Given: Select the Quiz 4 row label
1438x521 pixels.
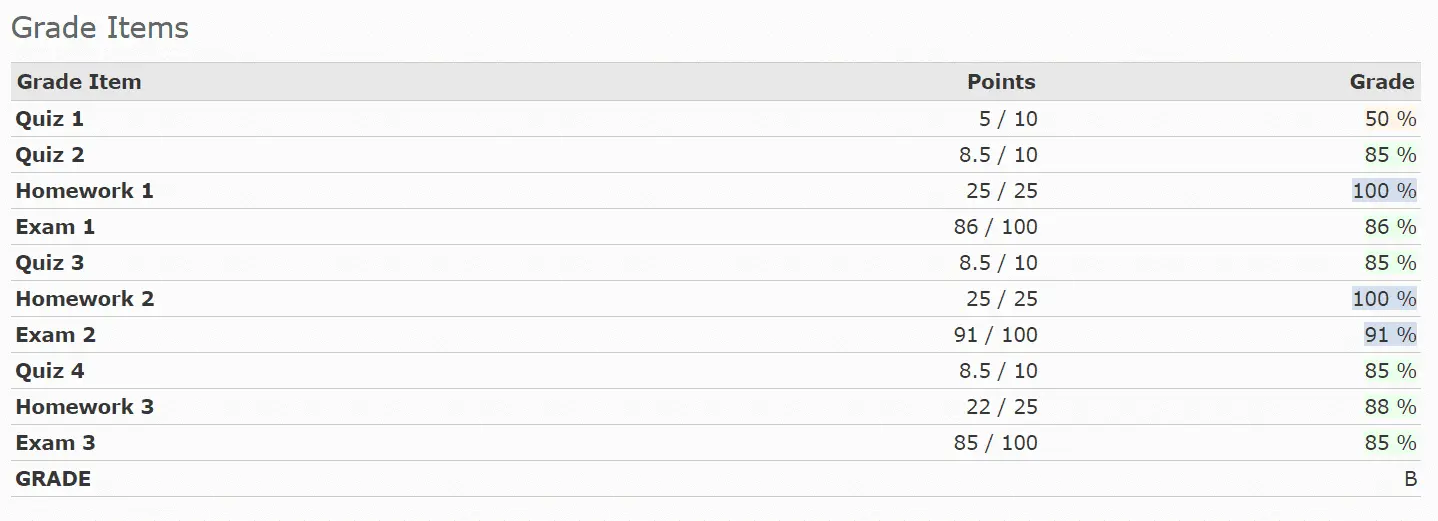Looking at the screenshot, I should coord(50,371).
